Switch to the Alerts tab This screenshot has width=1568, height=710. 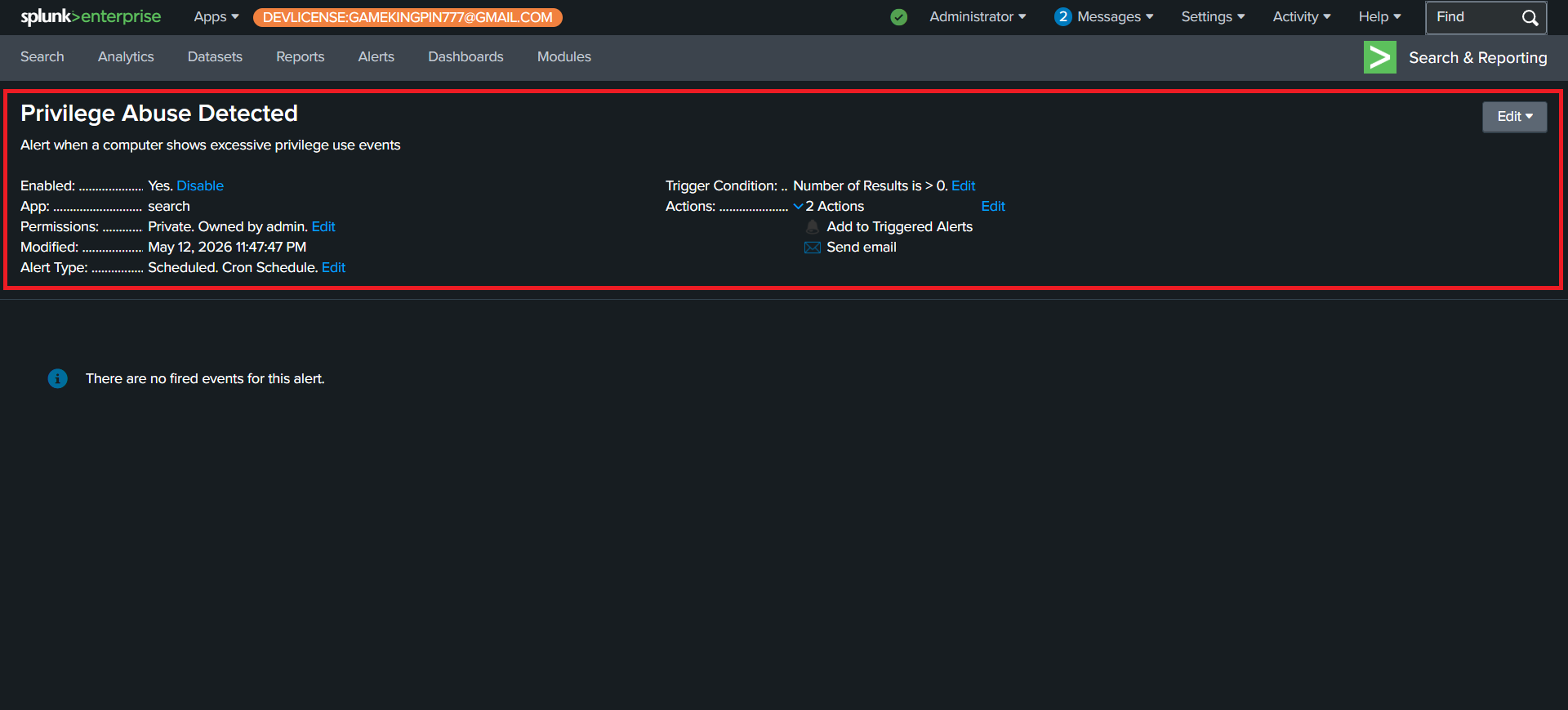pyautogui.click(x=376, y=57)
